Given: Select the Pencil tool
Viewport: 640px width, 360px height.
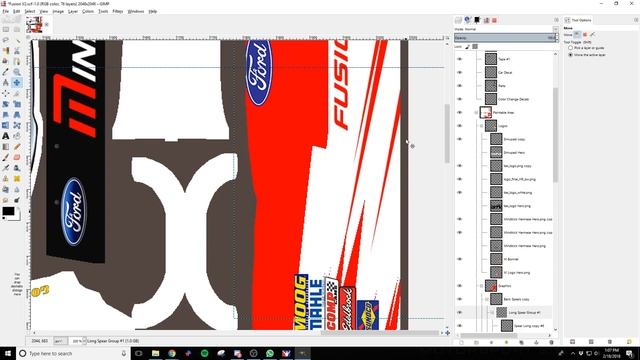Looking at the screenshot, I should point(17,147).
